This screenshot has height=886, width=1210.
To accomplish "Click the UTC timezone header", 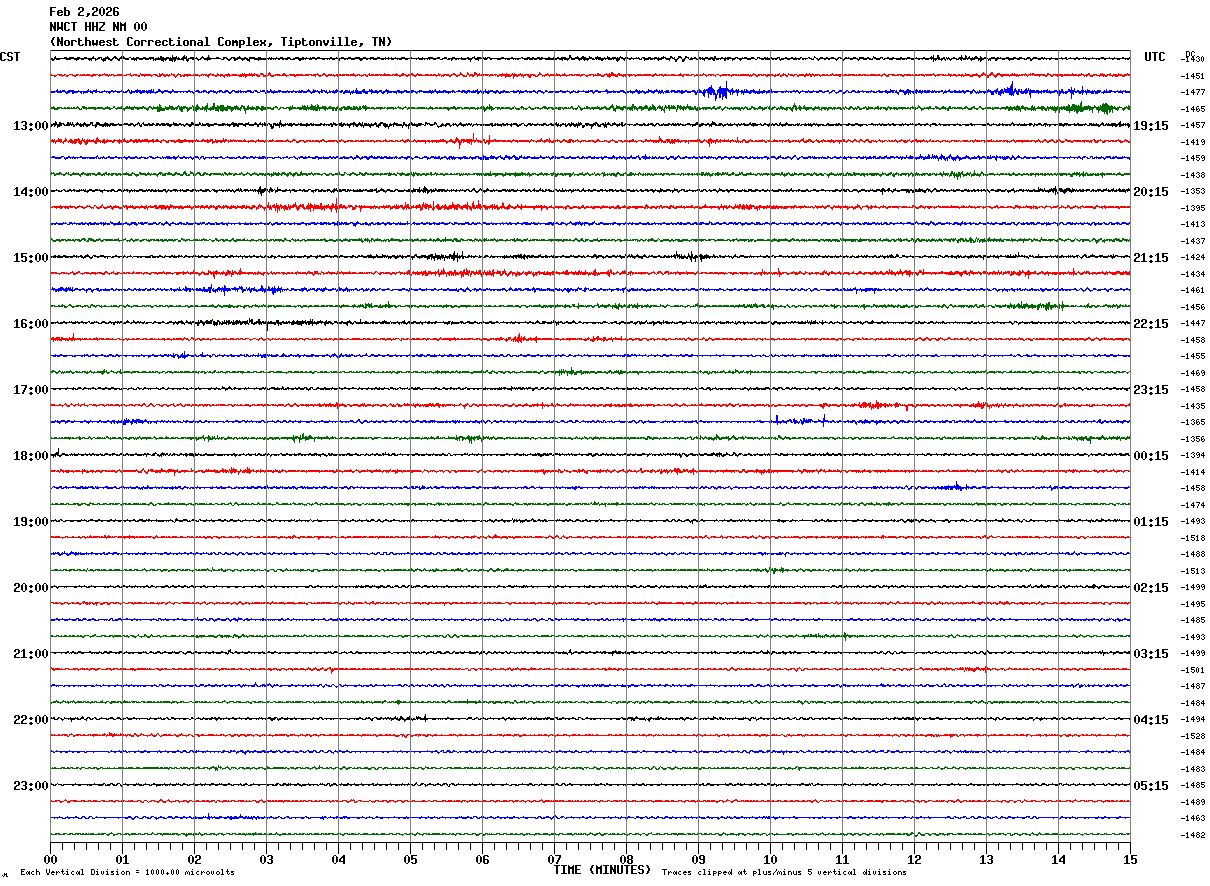I will (x=1155, y=57).
